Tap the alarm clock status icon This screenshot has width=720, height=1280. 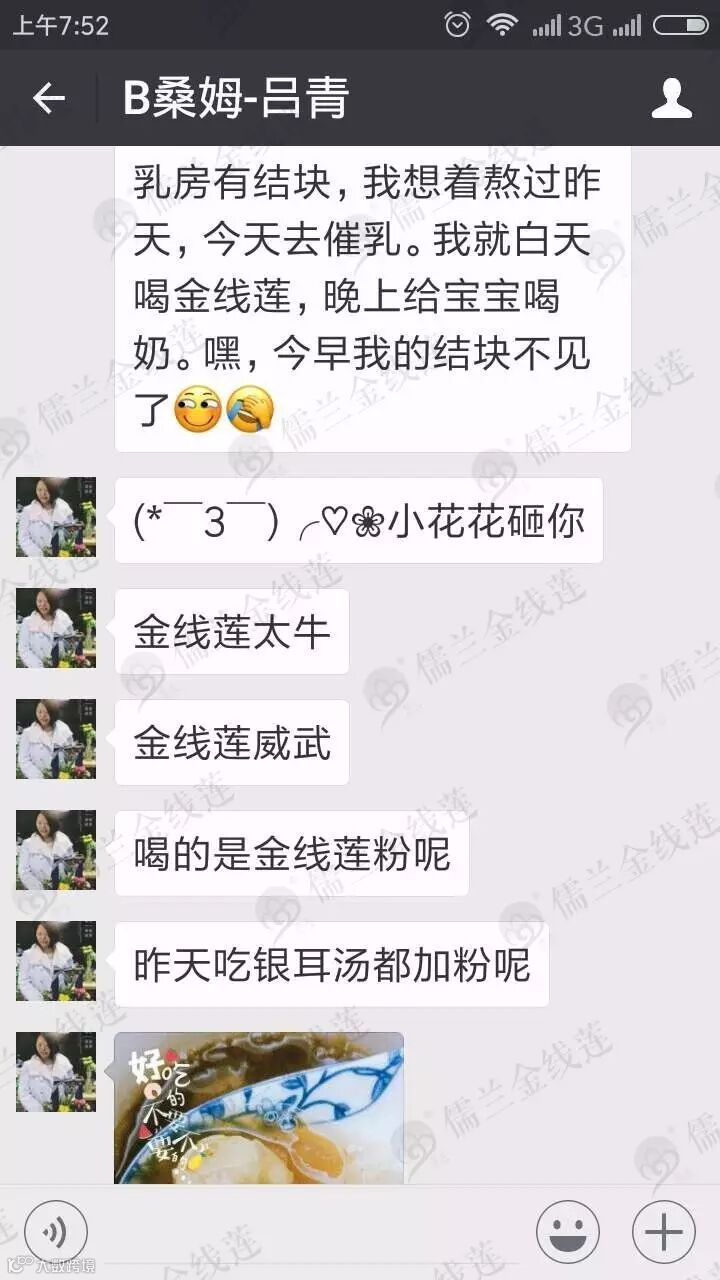(x=457, y=25)
